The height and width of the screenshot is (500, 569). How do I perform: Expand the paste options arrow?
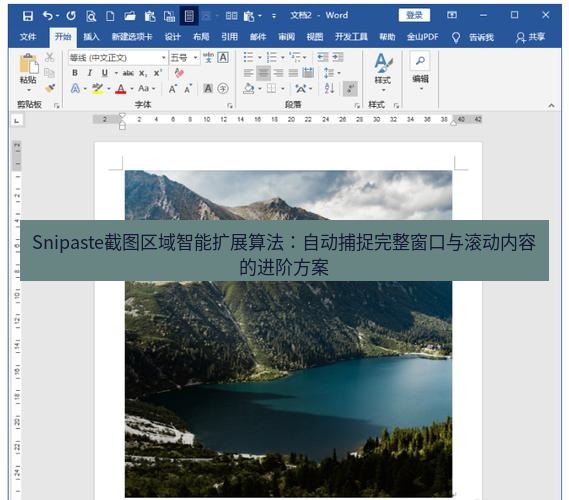click(x=29, y=90)
